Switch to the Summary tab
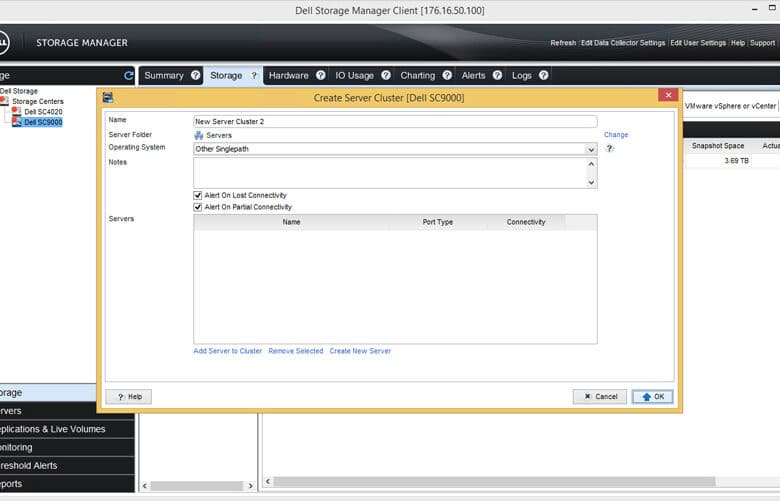780x501 pixels. 164,76
